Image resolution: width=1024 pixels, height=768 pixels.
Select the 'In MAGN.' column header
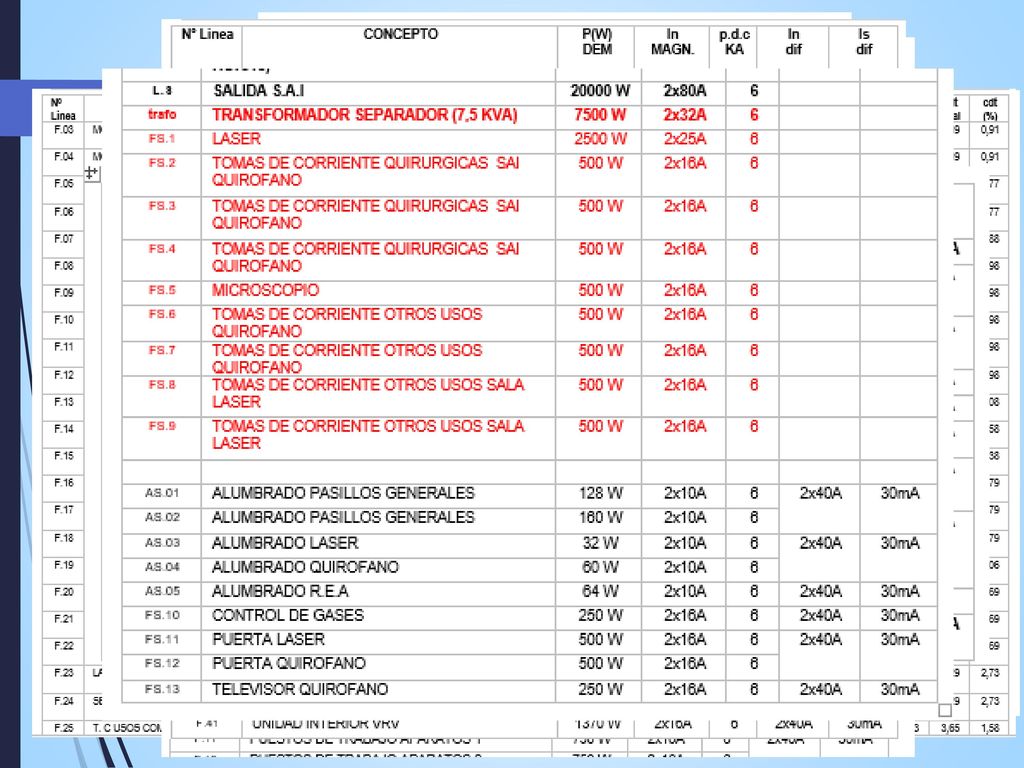pyautogui.click(x=672, y=42)
